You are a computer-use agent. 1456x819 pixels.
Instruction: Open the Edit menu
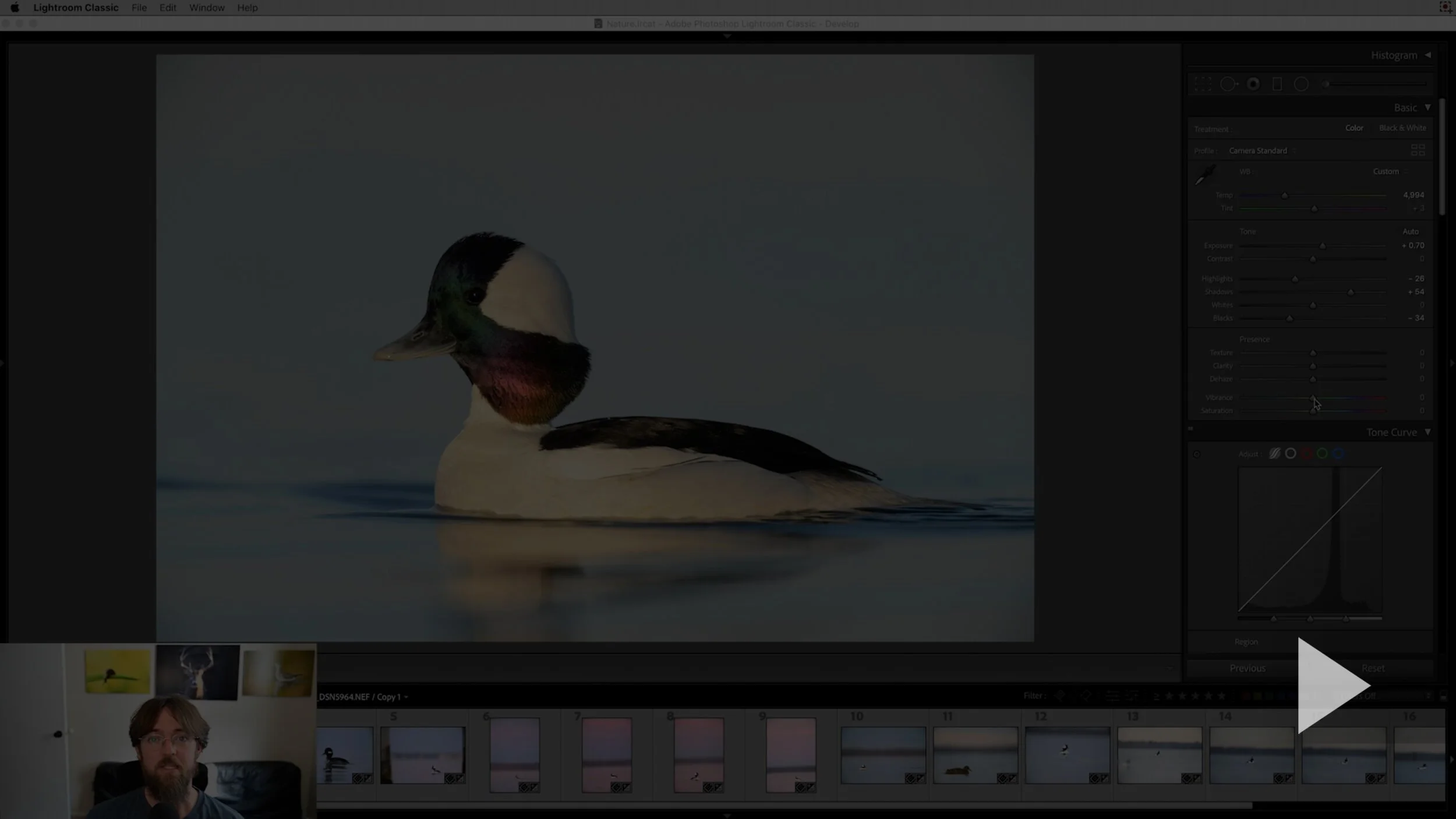click(x=168, y=8)
